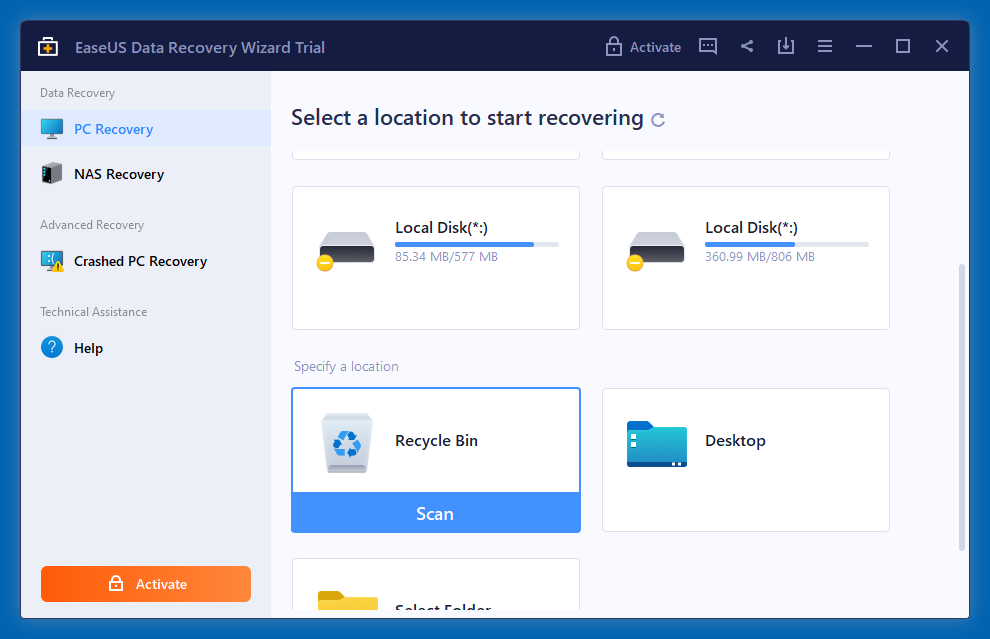Open Help in Technical Assistance
The height and width of the screenshot is (639, 990).
click(146, 348)
